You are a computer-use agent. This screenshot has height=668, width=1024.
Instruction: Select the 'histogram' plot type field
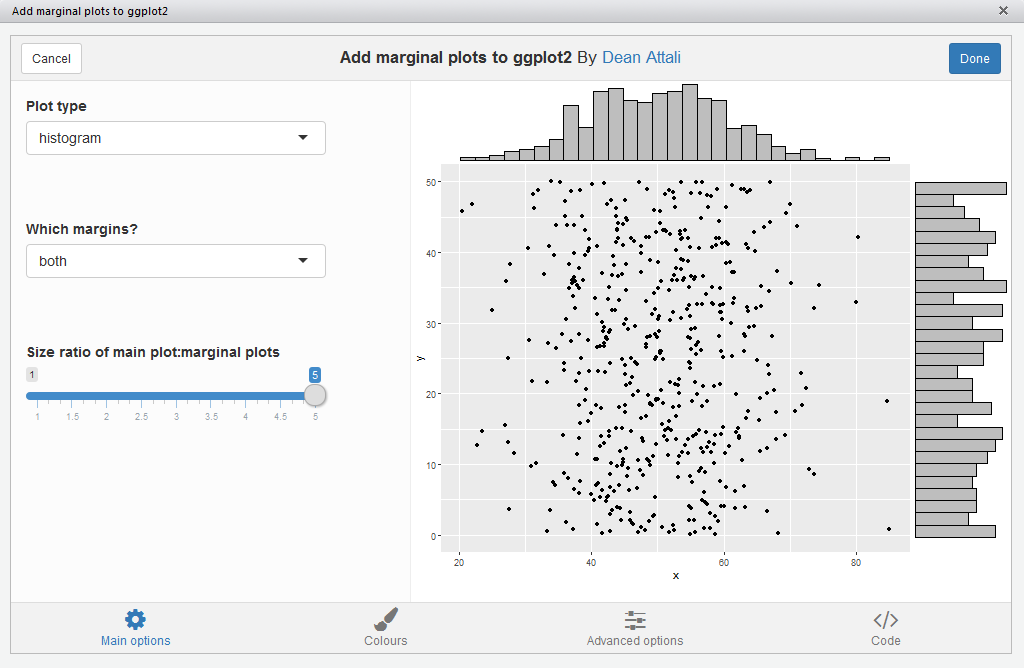[x=160, y=138]
